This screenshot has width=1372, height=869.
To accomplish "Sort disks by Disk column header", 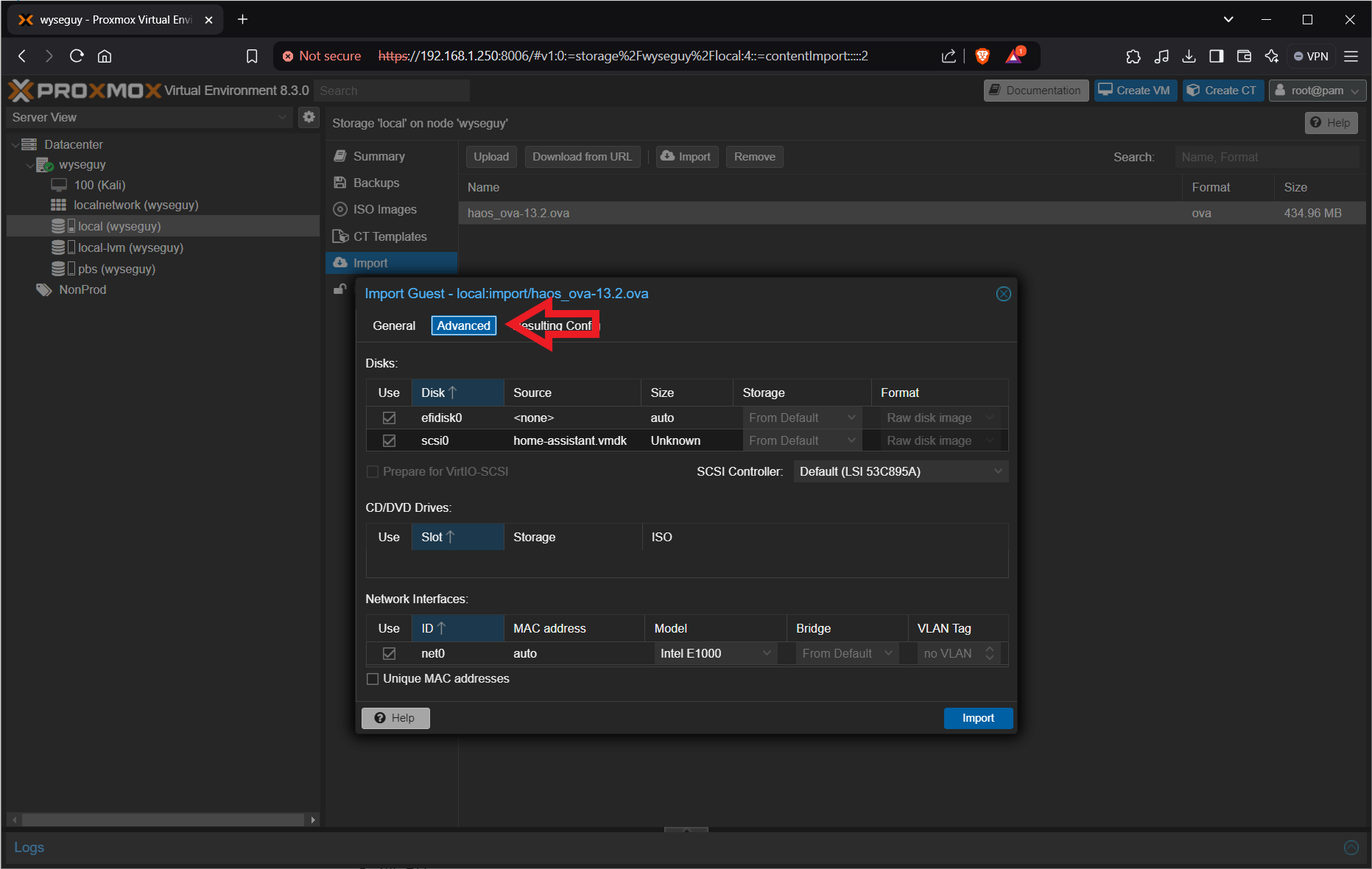I will (x=457, y=393).
